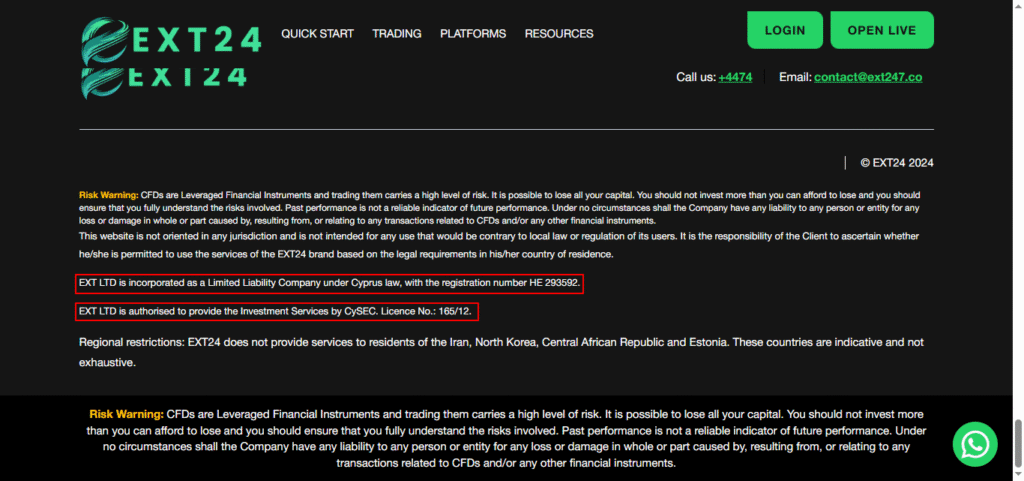Click the 'Email:' label

coord(795,77)
